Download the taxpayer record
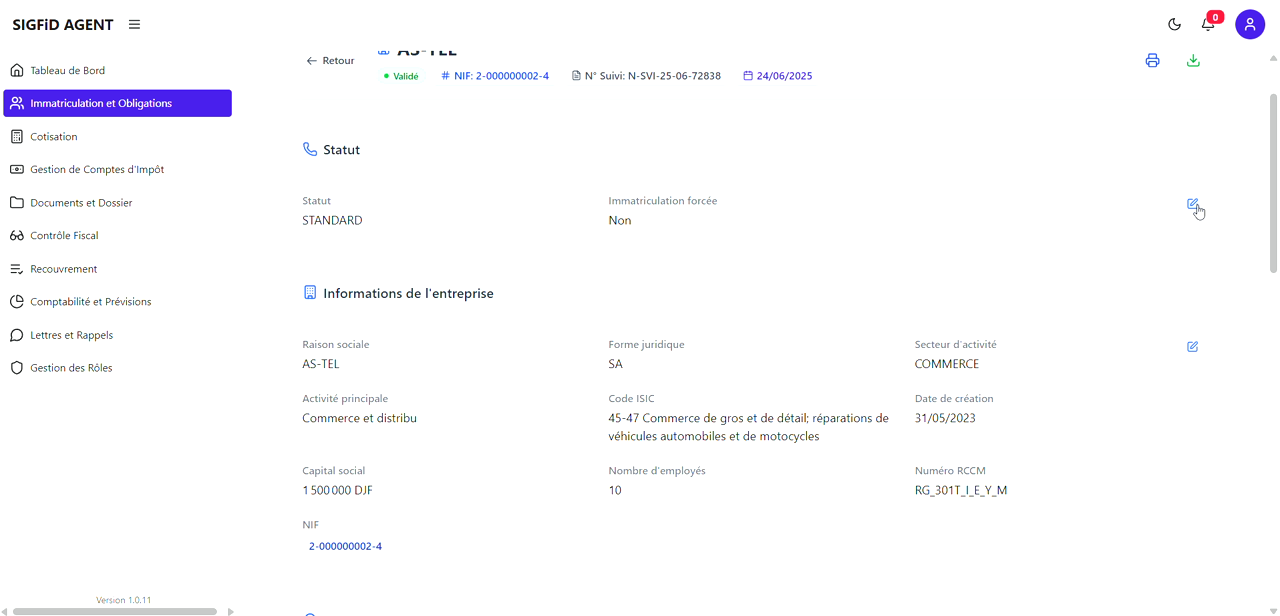Screen dimensions: 1280x616 1193,61
